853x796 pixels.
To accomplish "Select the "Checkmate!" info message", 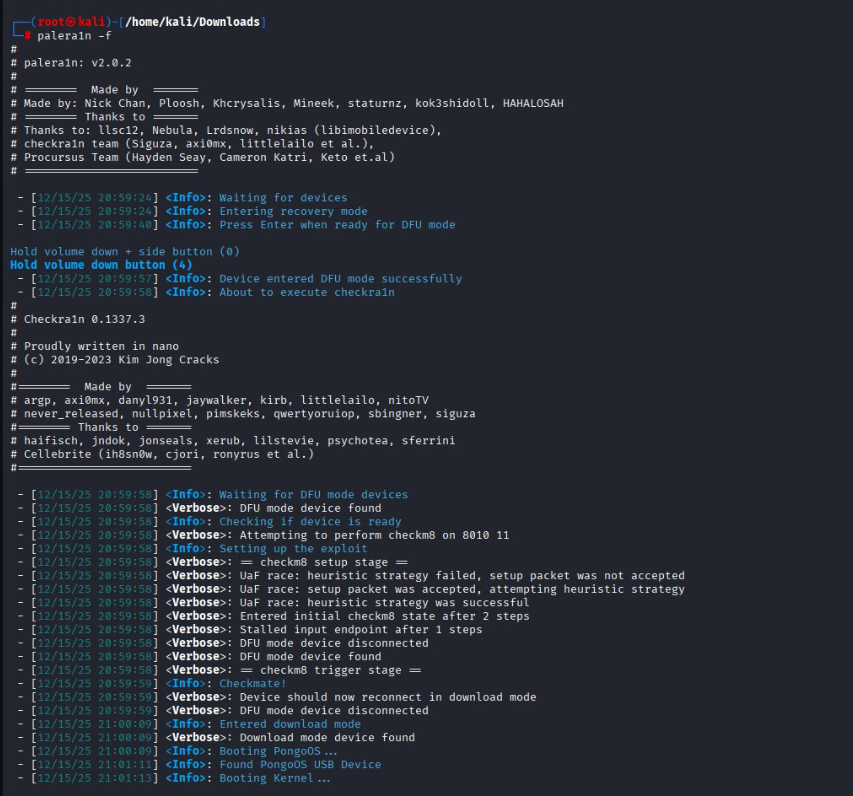I will (x=252, y=683).
